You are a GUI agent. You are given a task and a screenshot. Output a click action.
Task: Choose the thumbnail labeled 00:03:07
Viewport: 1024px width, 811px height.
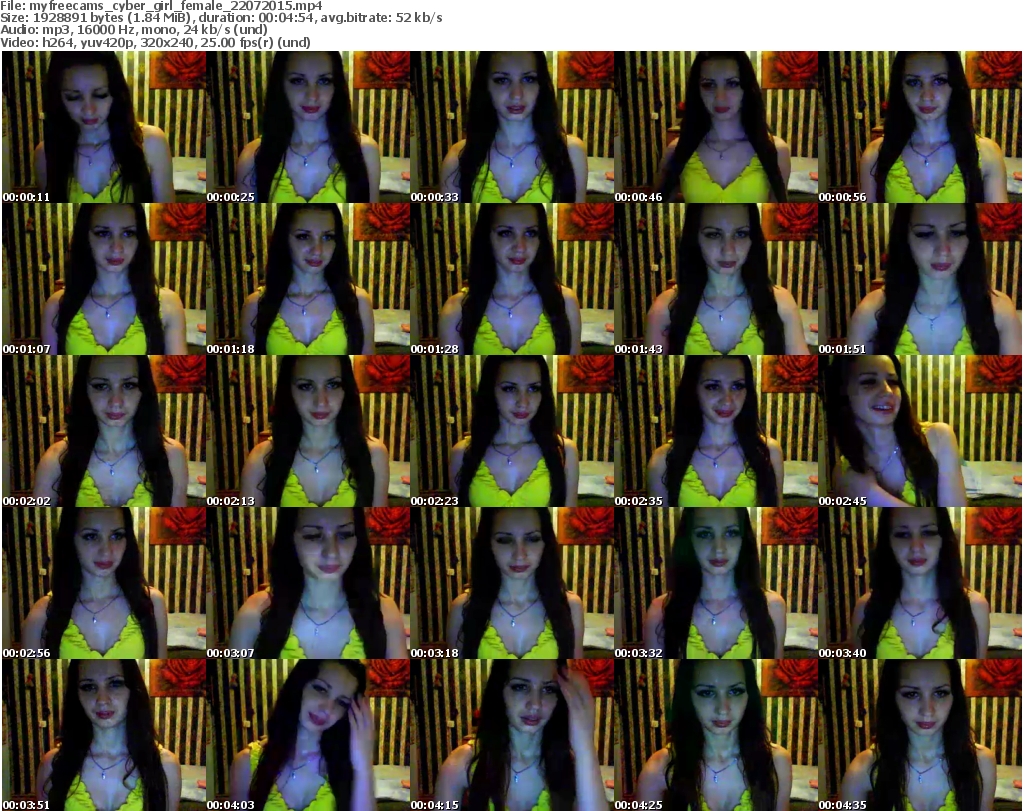tap(308, 583)
